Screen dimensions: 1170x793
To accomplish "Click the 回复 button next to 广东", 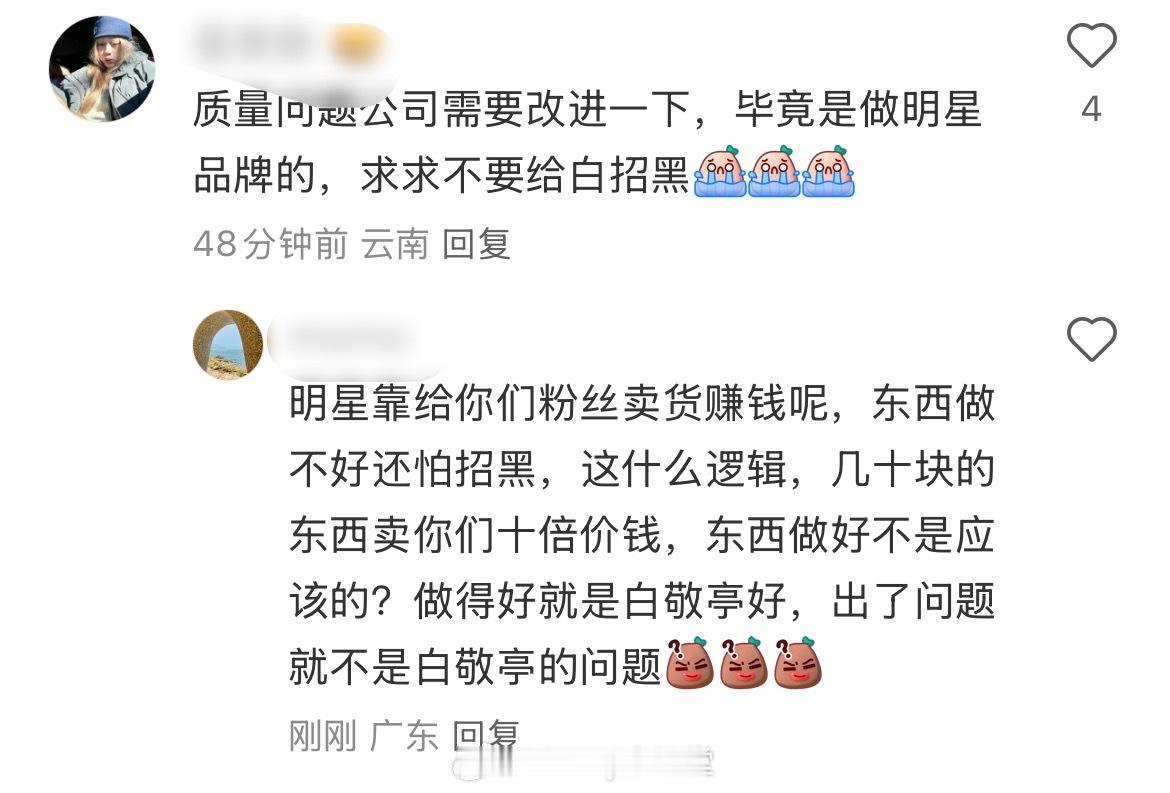I will point(486,736).
